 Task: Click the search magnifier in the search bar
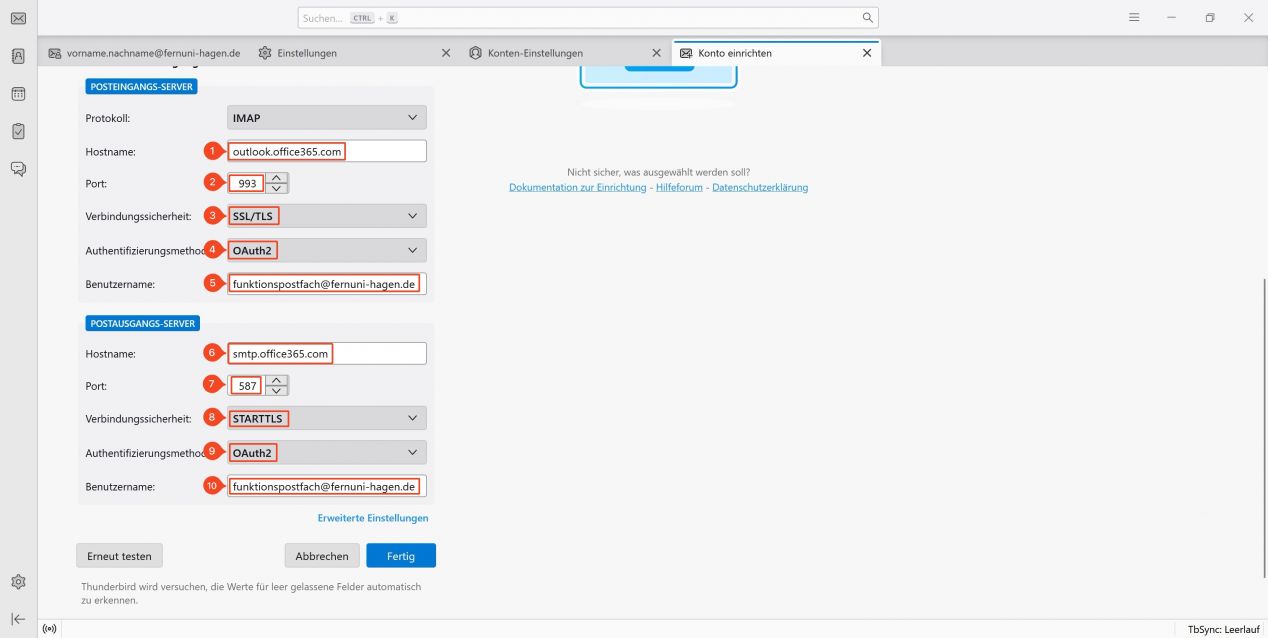pyautogui.click(x=868, y=17)
